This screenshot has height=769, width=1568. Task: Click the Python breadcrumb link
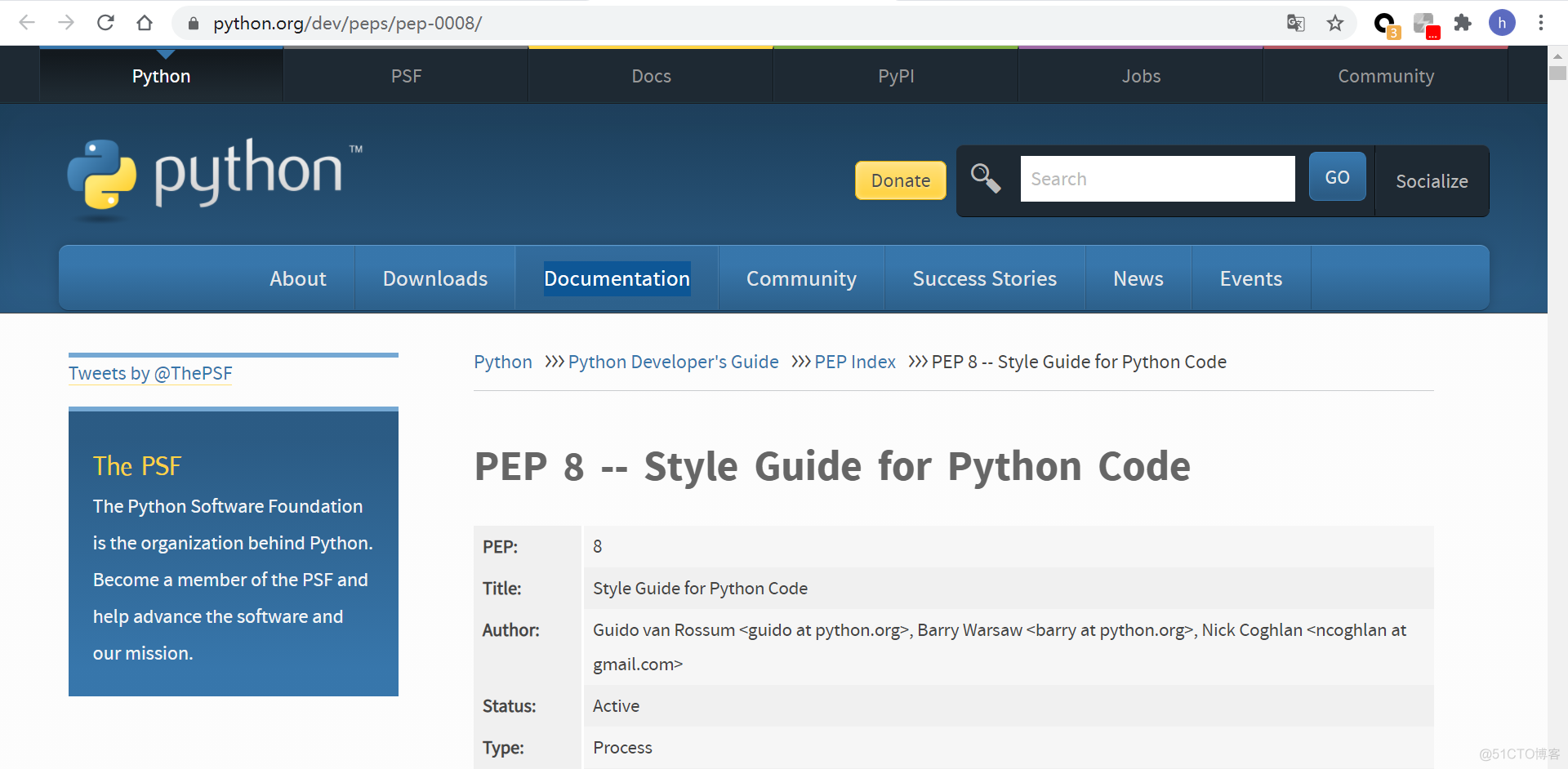[503, 362]
